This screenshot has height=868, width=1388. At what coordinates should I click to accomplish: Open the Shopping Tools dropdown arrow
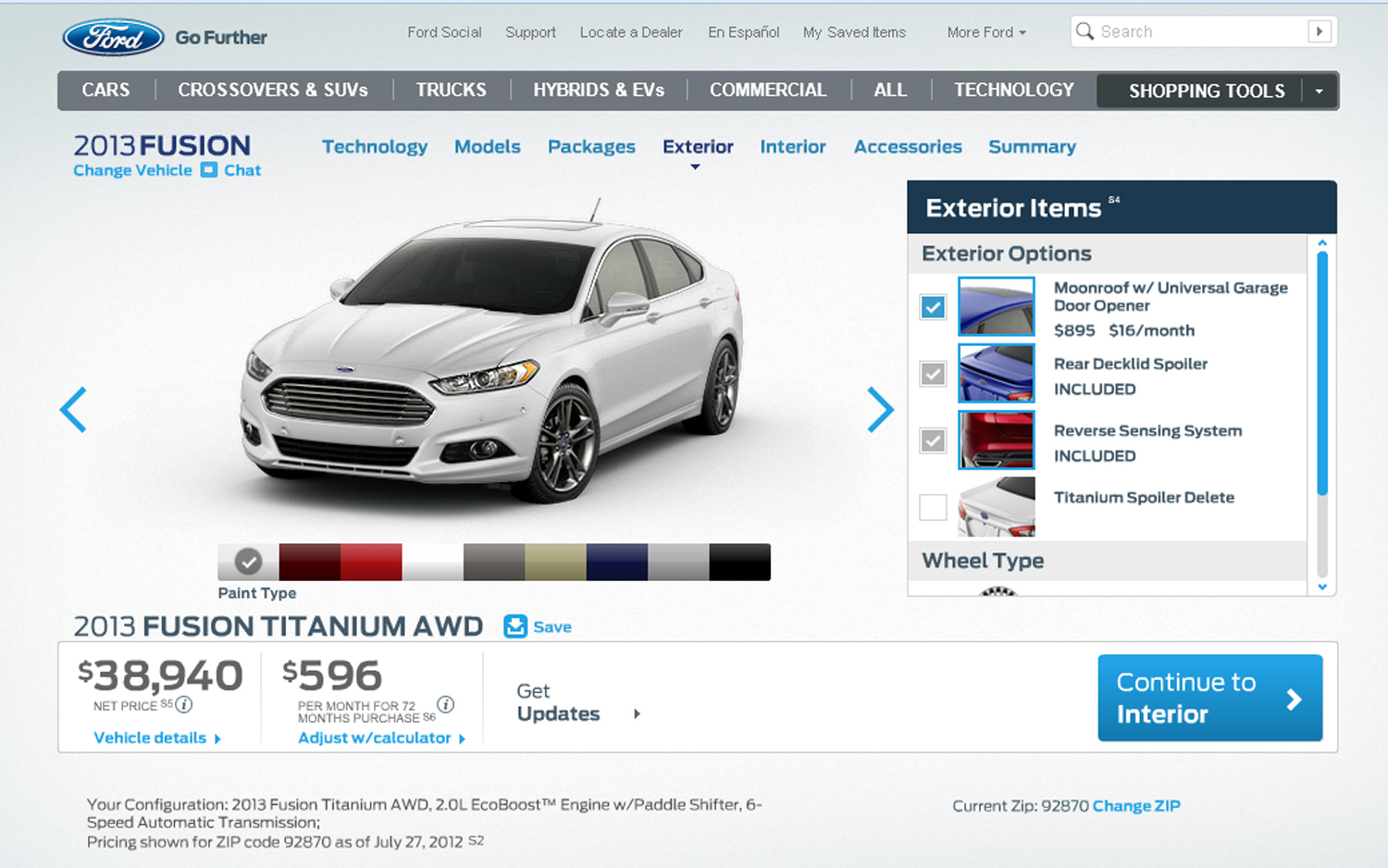[1319, 92]
